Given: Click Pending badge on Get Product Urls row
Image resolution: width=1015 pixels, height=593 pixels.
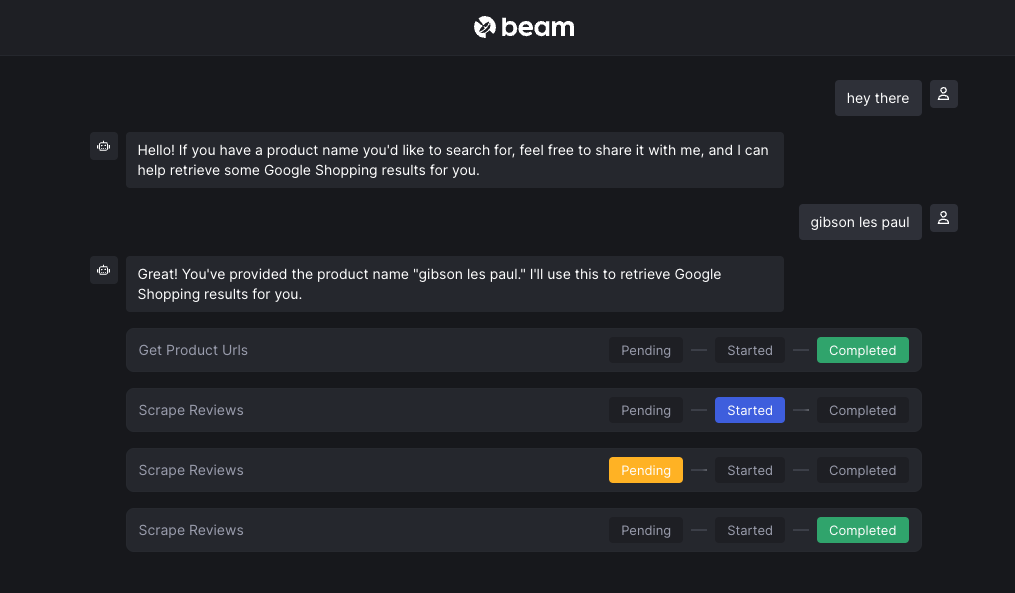Looking at the screenshot, I should coord(645,350).
